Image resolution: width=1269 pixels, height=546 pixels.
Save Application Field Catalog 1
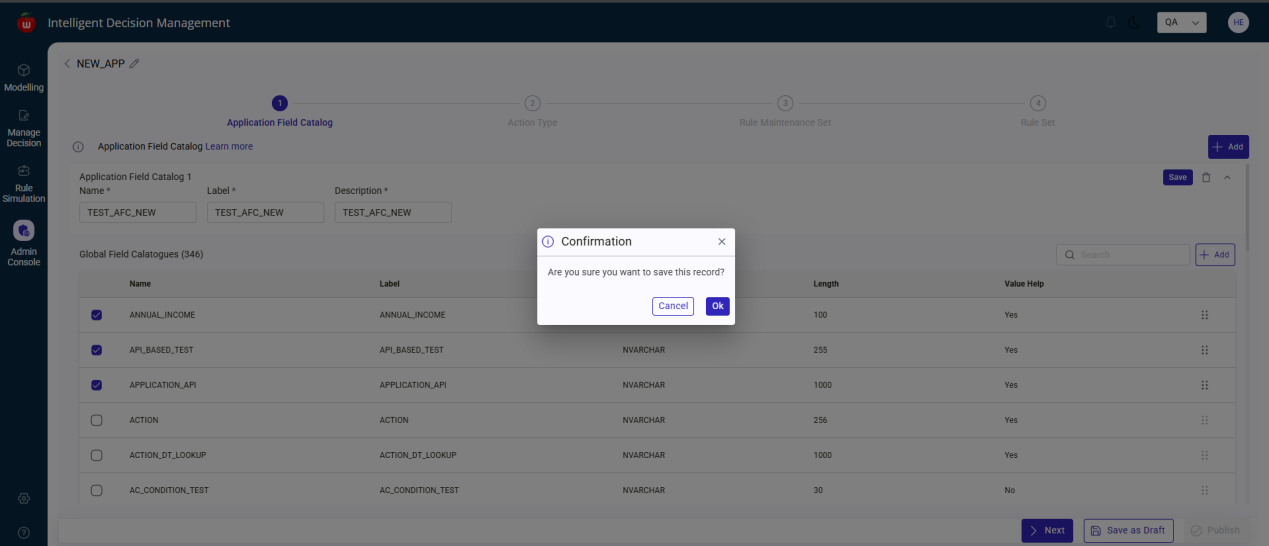(1178, 177)
